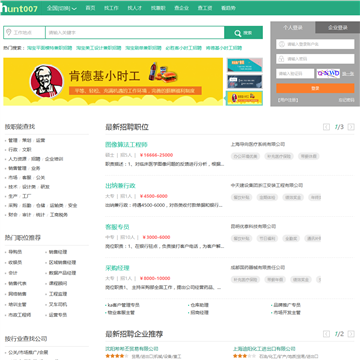
Task: Click popular position 课程顾问
Action: pyautogui.click(x=58, y=284)
